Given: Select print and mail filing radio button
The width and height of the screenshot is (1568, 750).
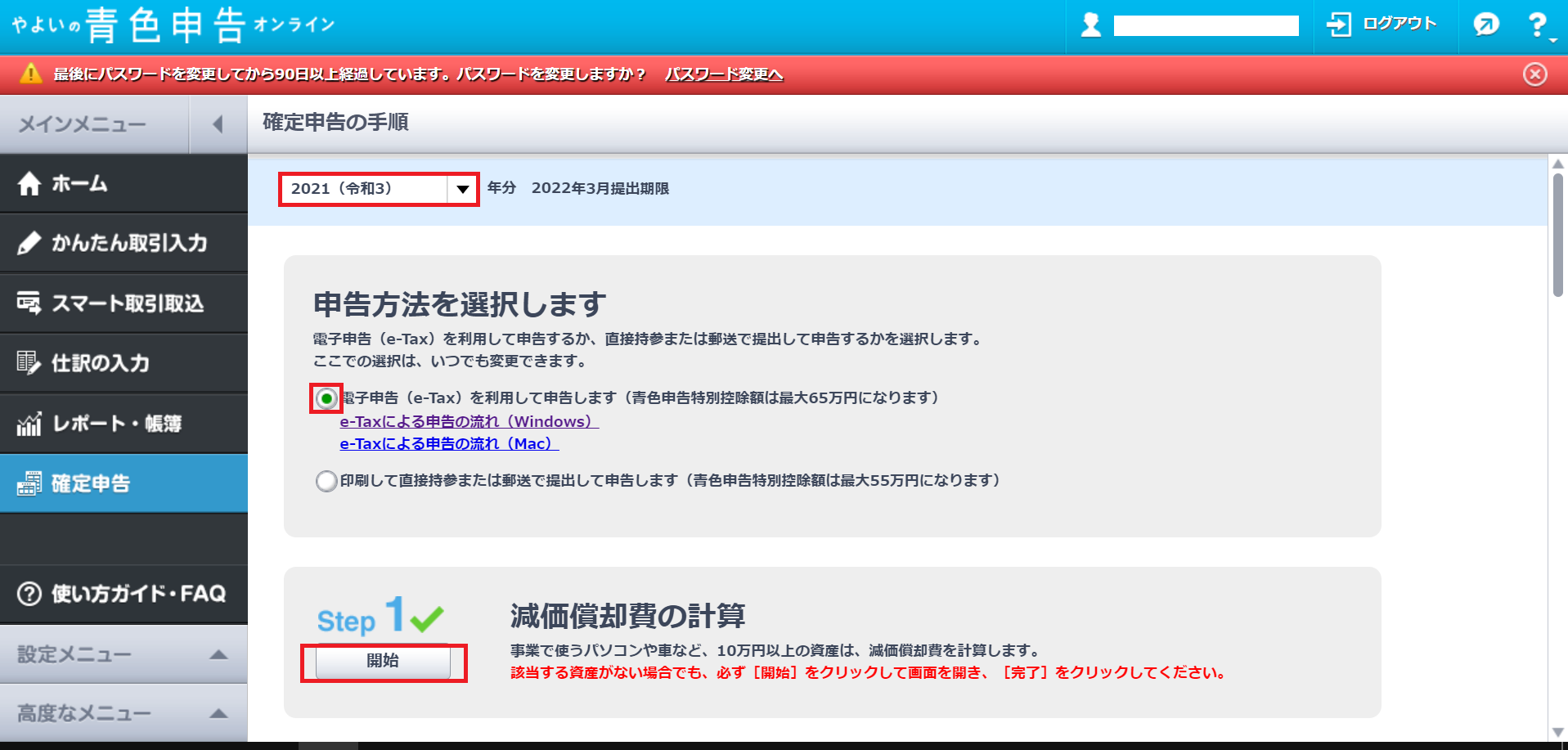Looking at the screenshot, I should click(326, 481).
